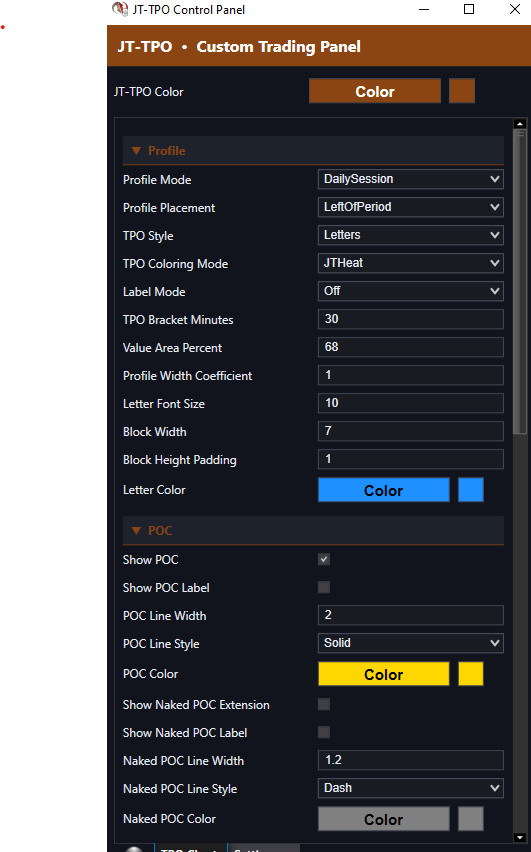This screenshot has height=852, width=531.
Task: Click the POC Color yellow Color button
Action: (384, 674)
